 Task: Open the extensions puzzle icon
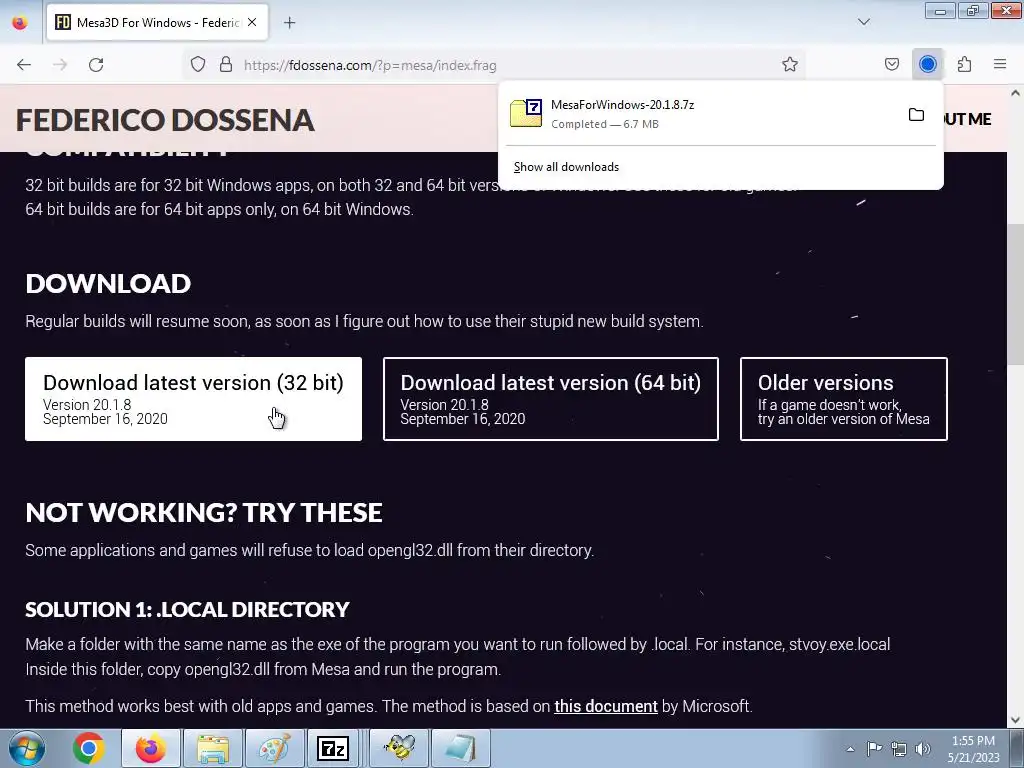(x=964, y=65)
